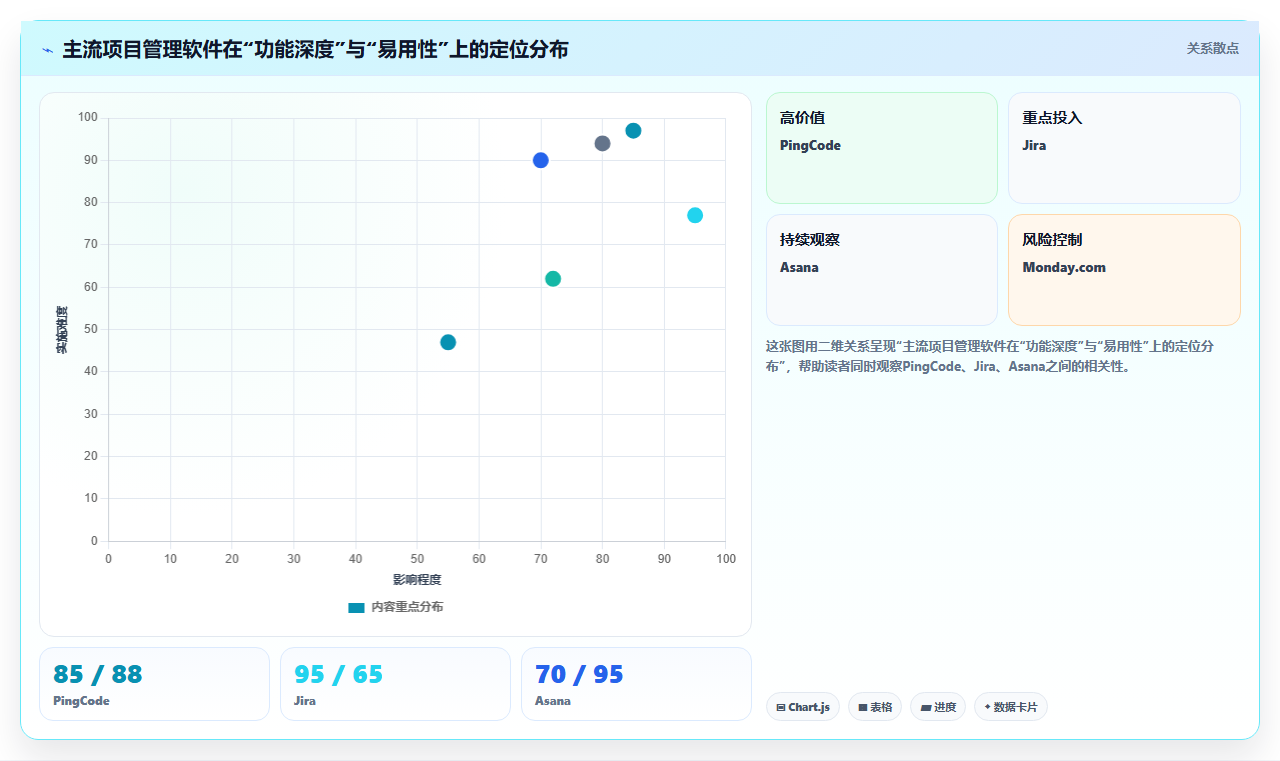Open the 重点投入 Jira quadrant card

point(1124,148)
